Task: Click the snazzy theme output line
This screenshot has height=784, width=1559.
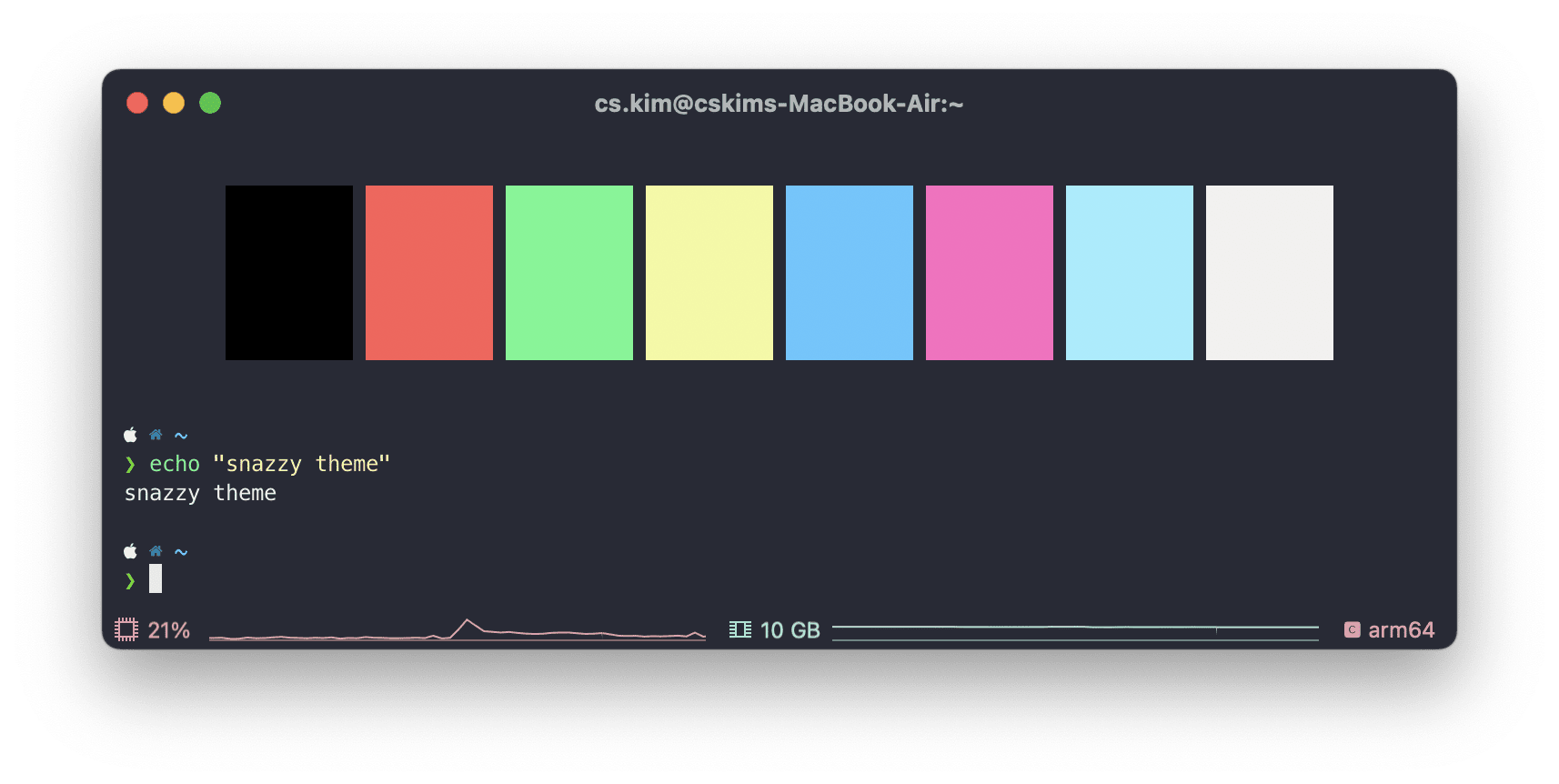Action: tap(200, 493)
